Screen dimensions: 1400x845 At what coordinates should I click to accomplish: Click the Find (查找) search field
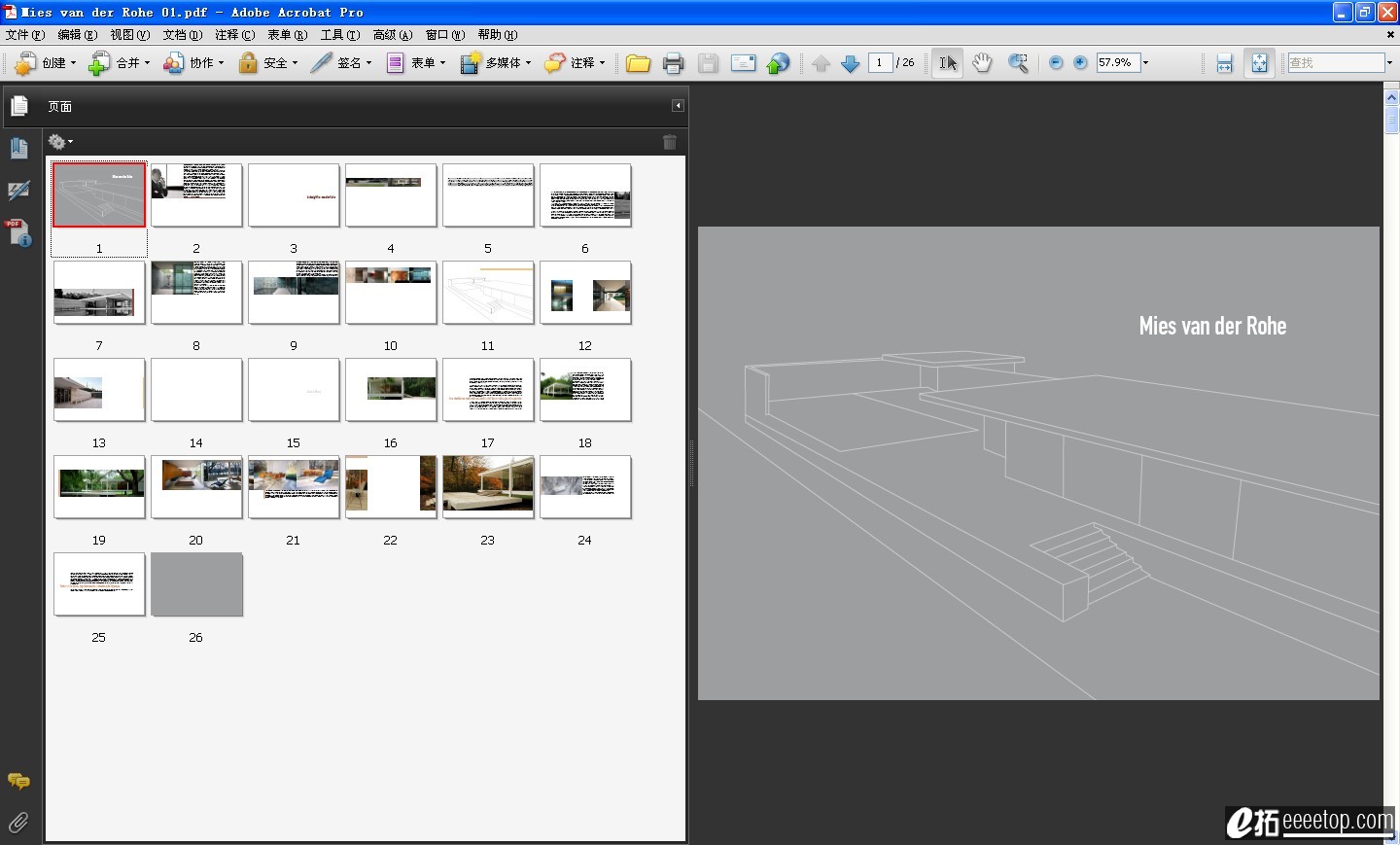point(1336,63)
